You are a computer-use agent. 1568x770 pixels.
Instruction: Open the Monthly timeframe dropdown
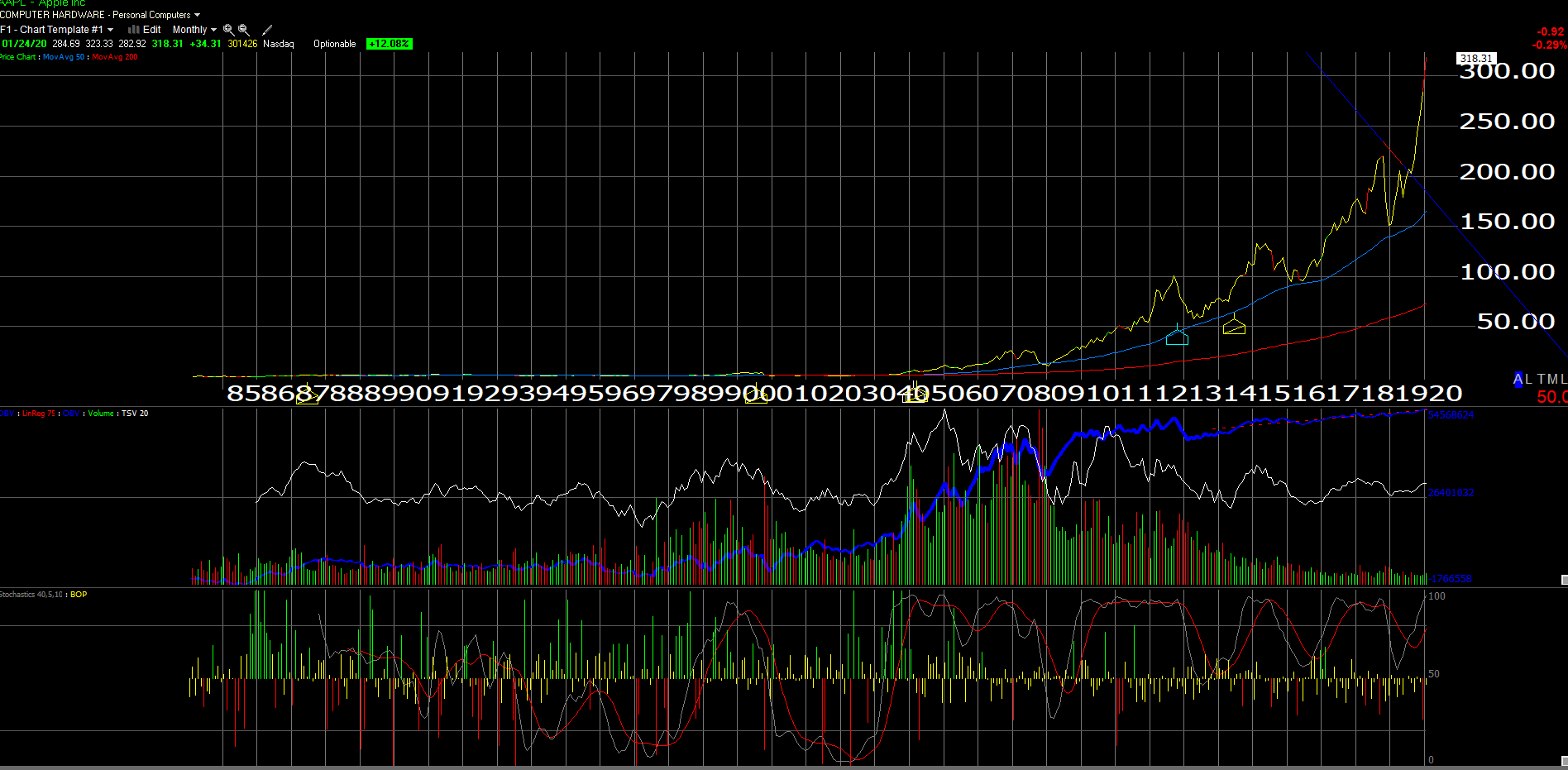[x=194, y=29]
